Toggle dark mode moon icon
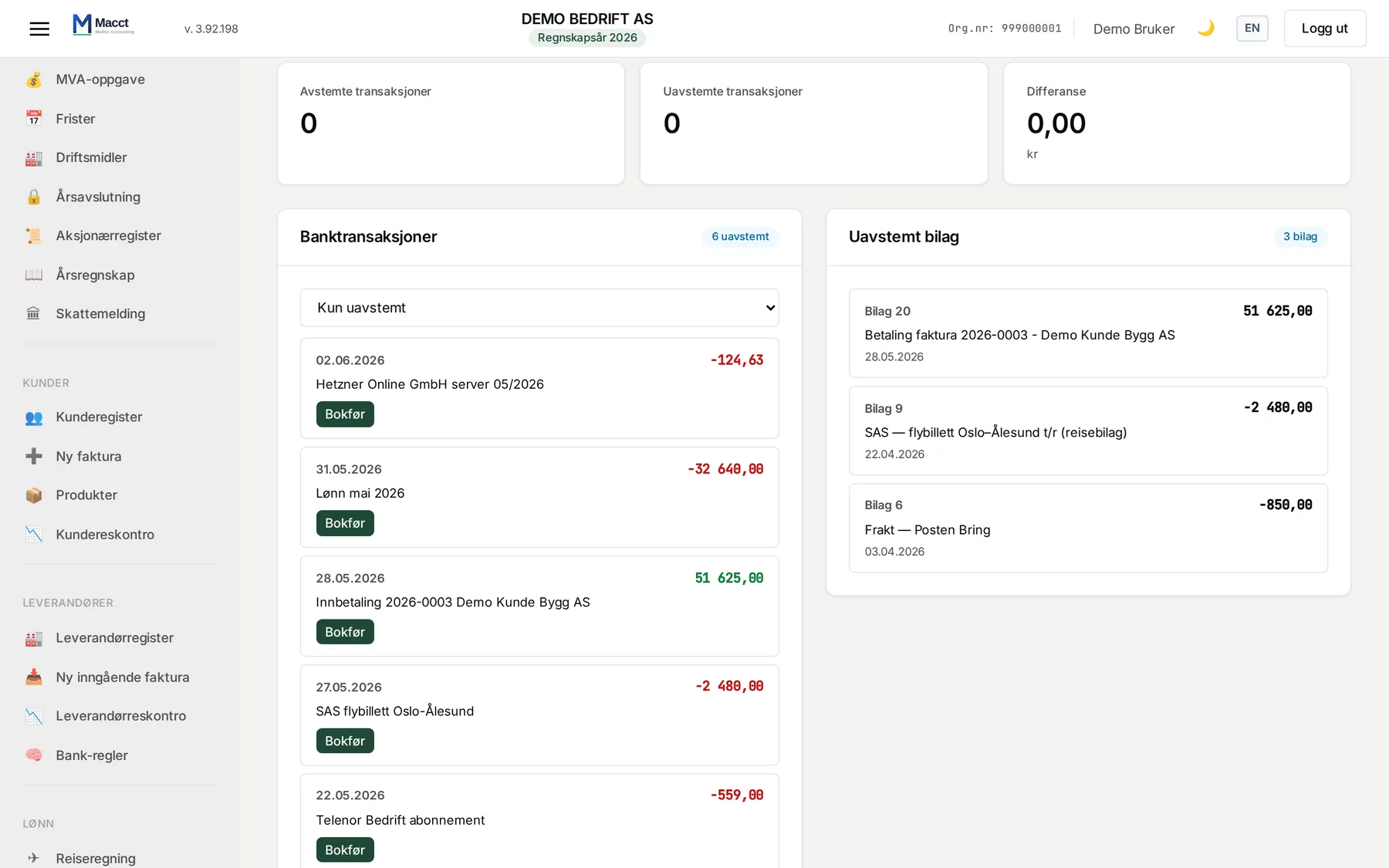 [x=1205, y=29]
